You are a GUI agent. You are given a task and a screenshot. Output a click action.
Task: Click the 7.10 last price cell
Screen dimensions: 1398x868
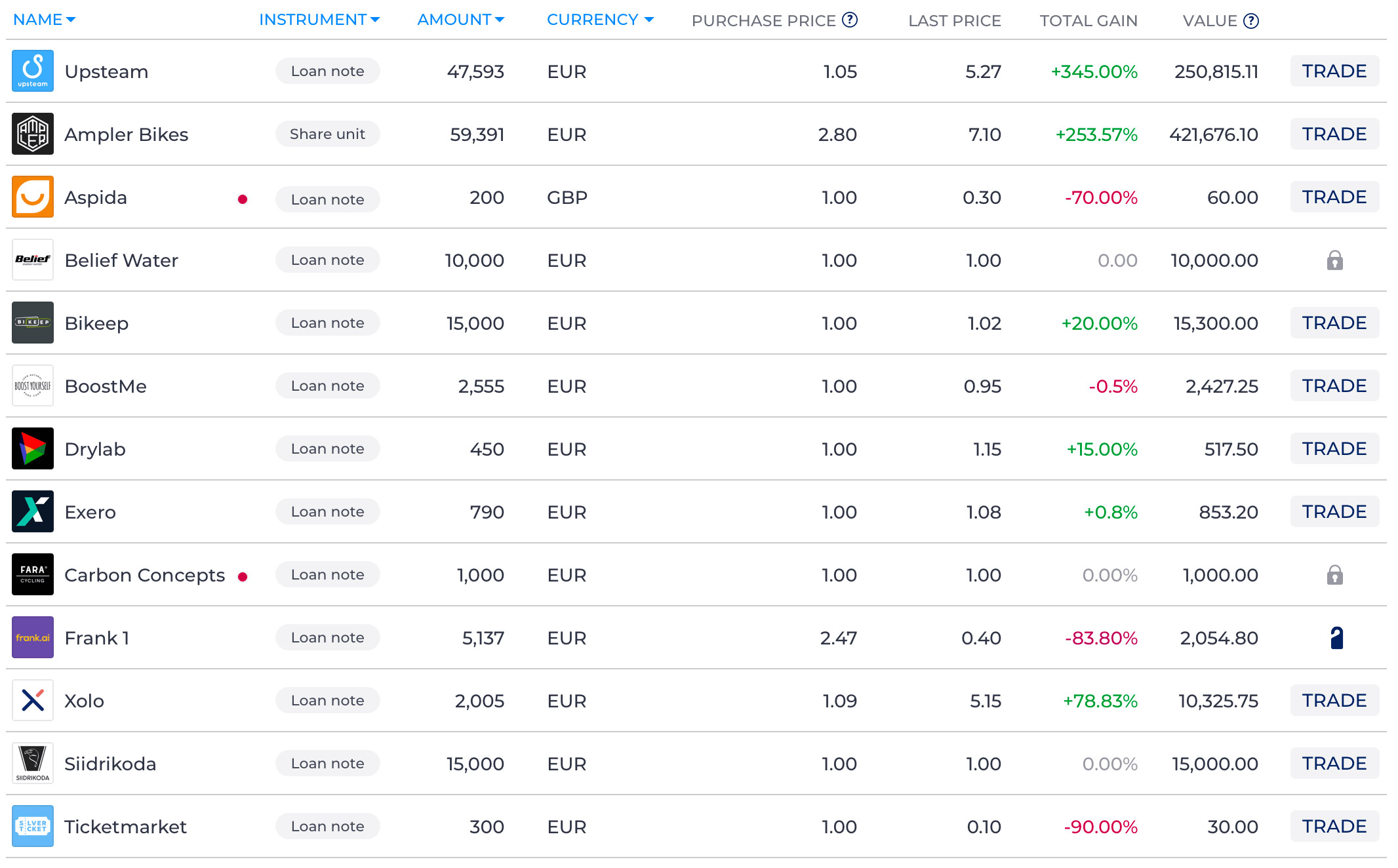[985, 134]
